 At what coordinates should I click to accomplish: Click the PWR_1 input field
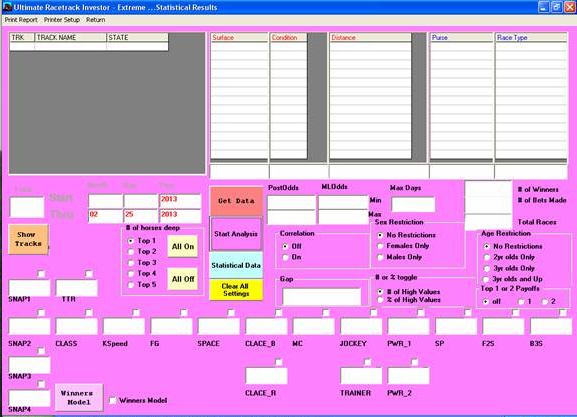(408, 327)
